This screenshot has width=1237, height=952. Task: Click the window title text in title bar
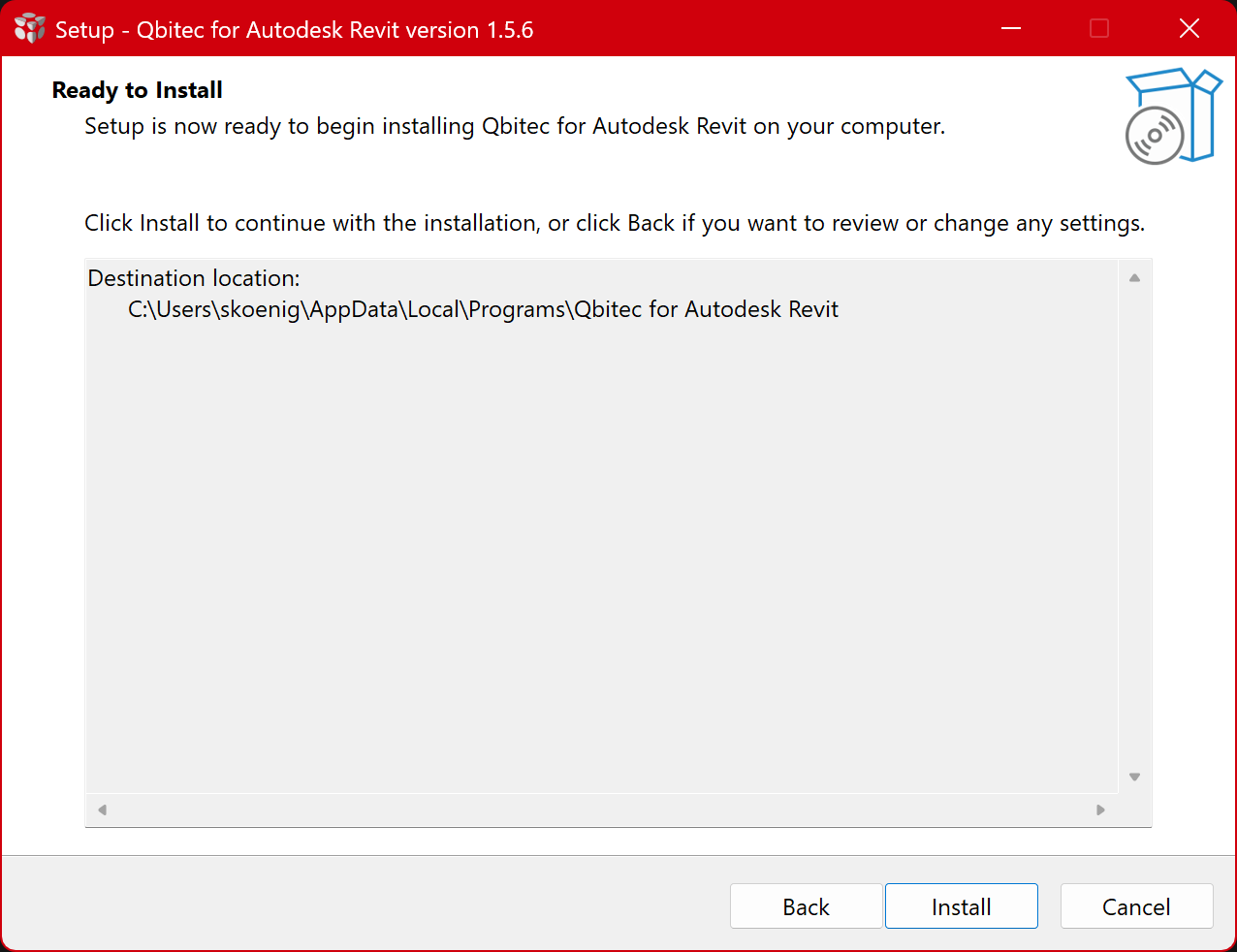point(294,30)
